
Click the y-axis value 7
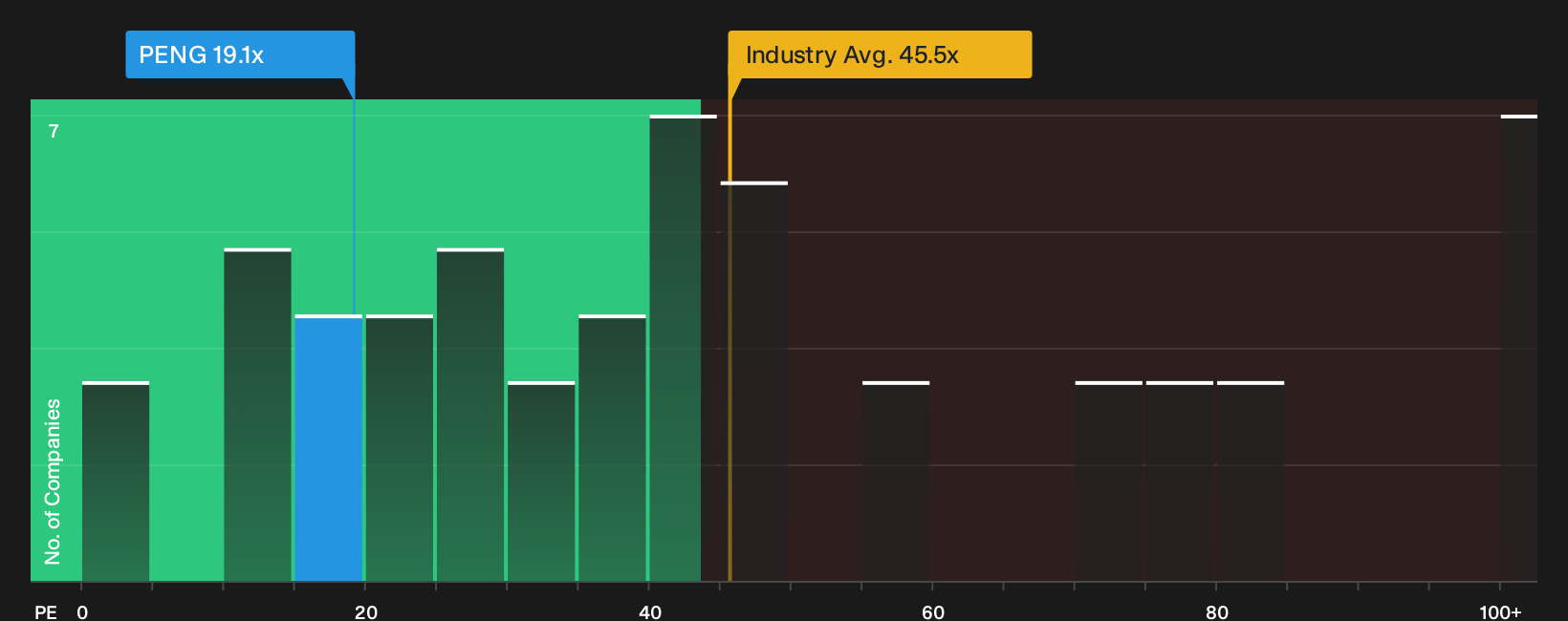click(x=54, y=132)
